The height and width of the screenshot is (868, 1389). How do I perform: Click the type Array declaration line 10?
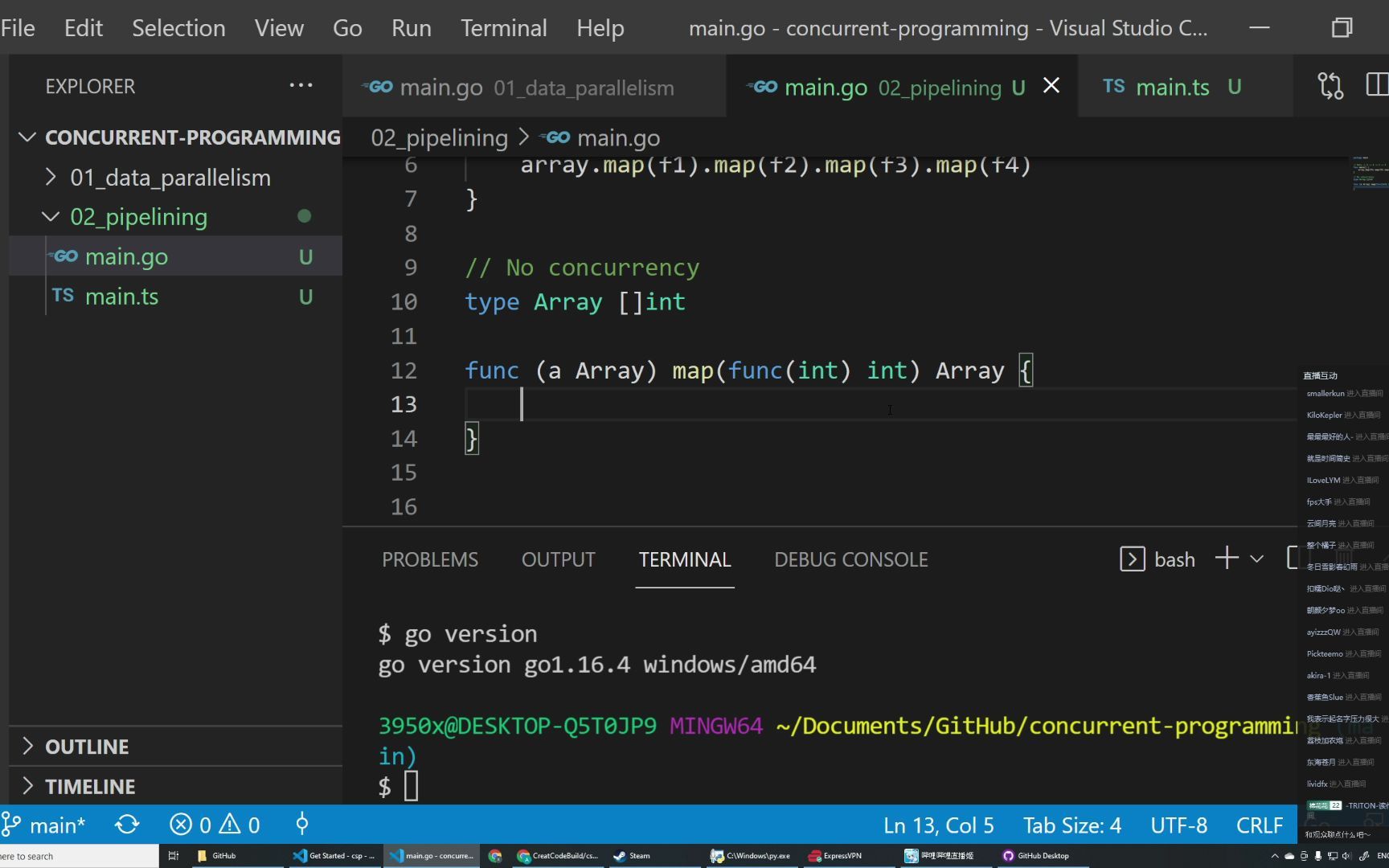[575, 302]
